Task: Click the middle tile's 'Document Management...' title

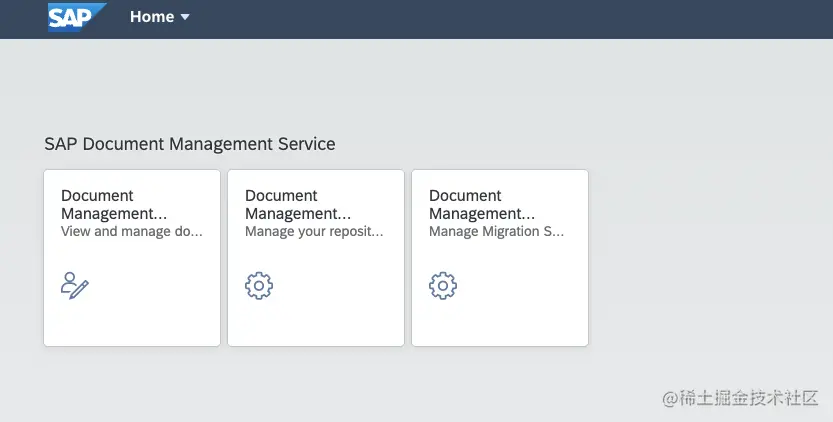Action: click(298, 204)
